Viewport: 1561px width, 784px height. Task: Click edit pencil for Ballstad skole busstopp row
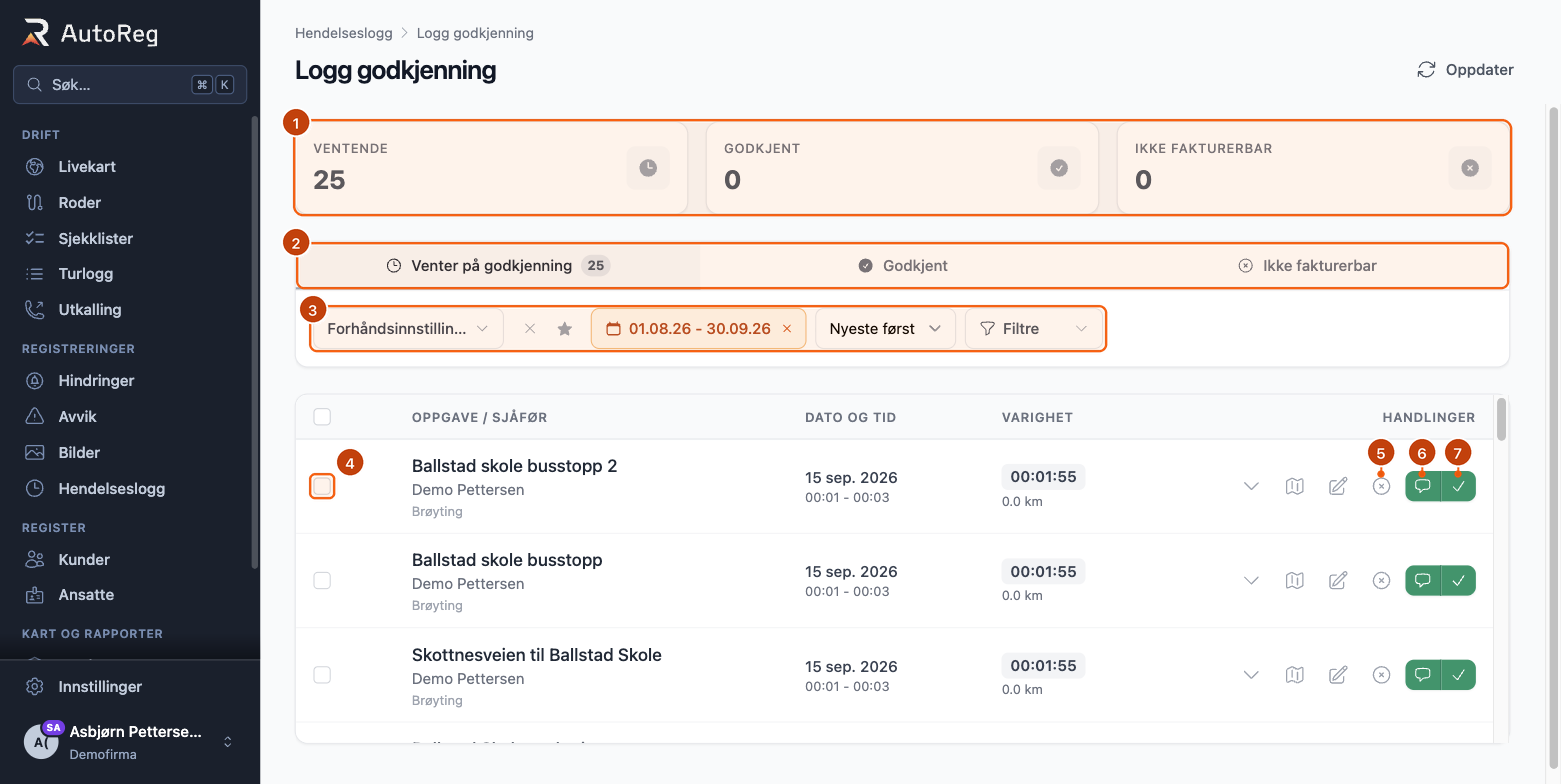1338,580
